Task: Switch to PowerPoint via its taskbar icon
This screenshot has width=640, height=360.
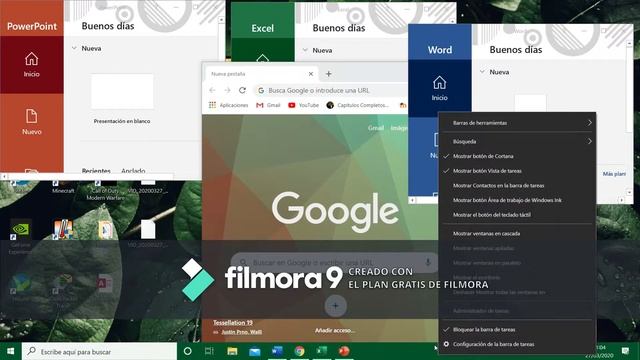Action: click(344, 351)
